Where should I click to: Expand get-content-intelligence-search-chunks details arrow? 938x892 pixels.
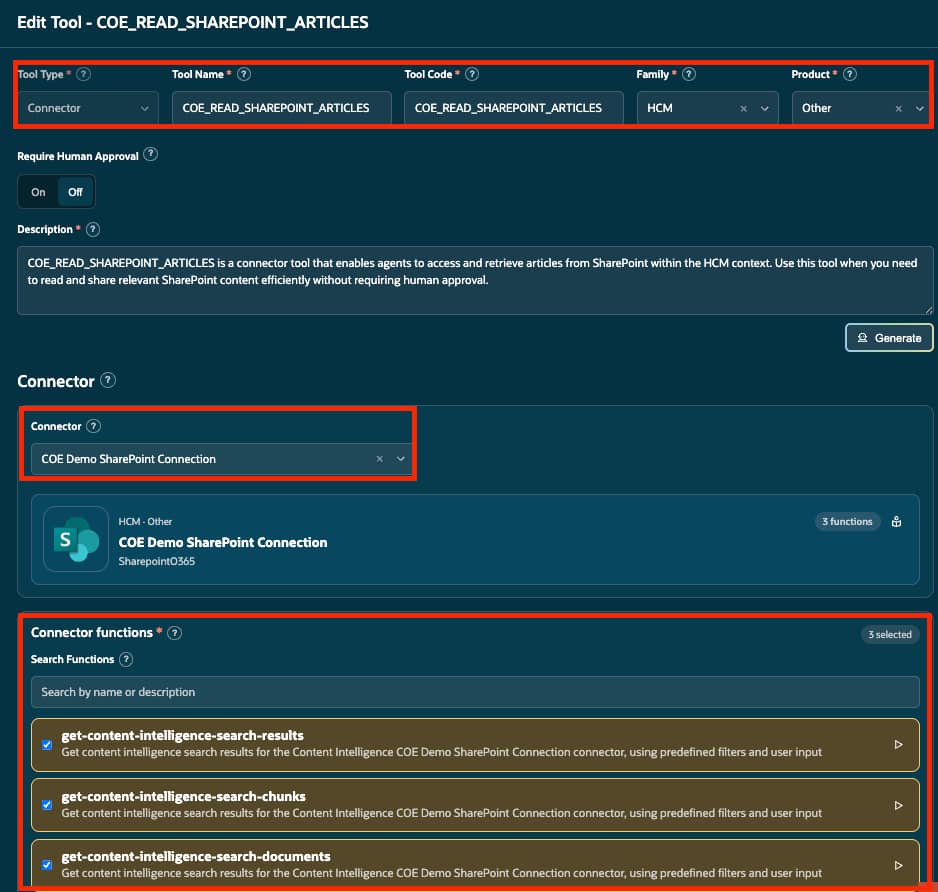pyautogui.click(x=898, y=805)
